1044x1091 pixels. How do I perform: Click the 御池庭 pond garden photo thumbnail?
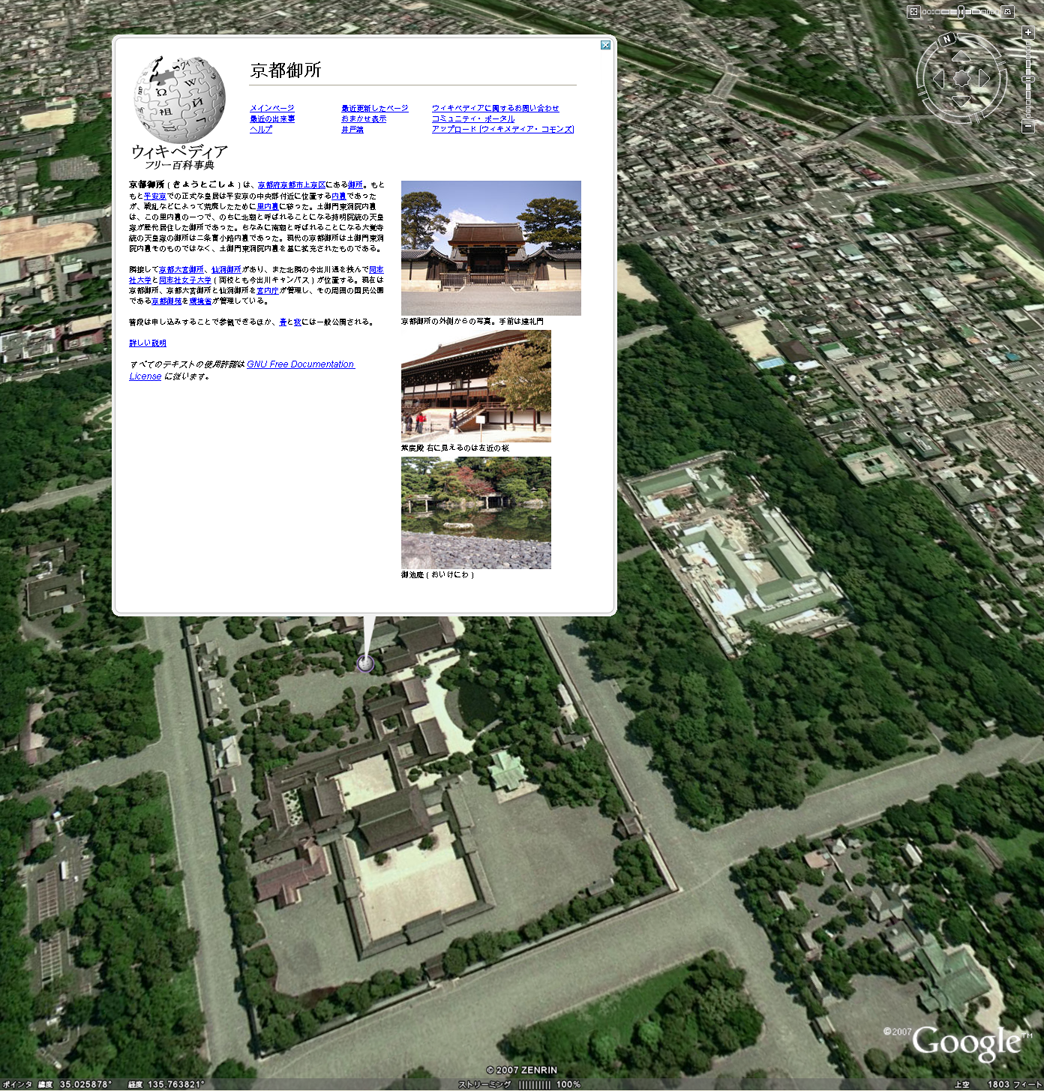pos(476,513)
